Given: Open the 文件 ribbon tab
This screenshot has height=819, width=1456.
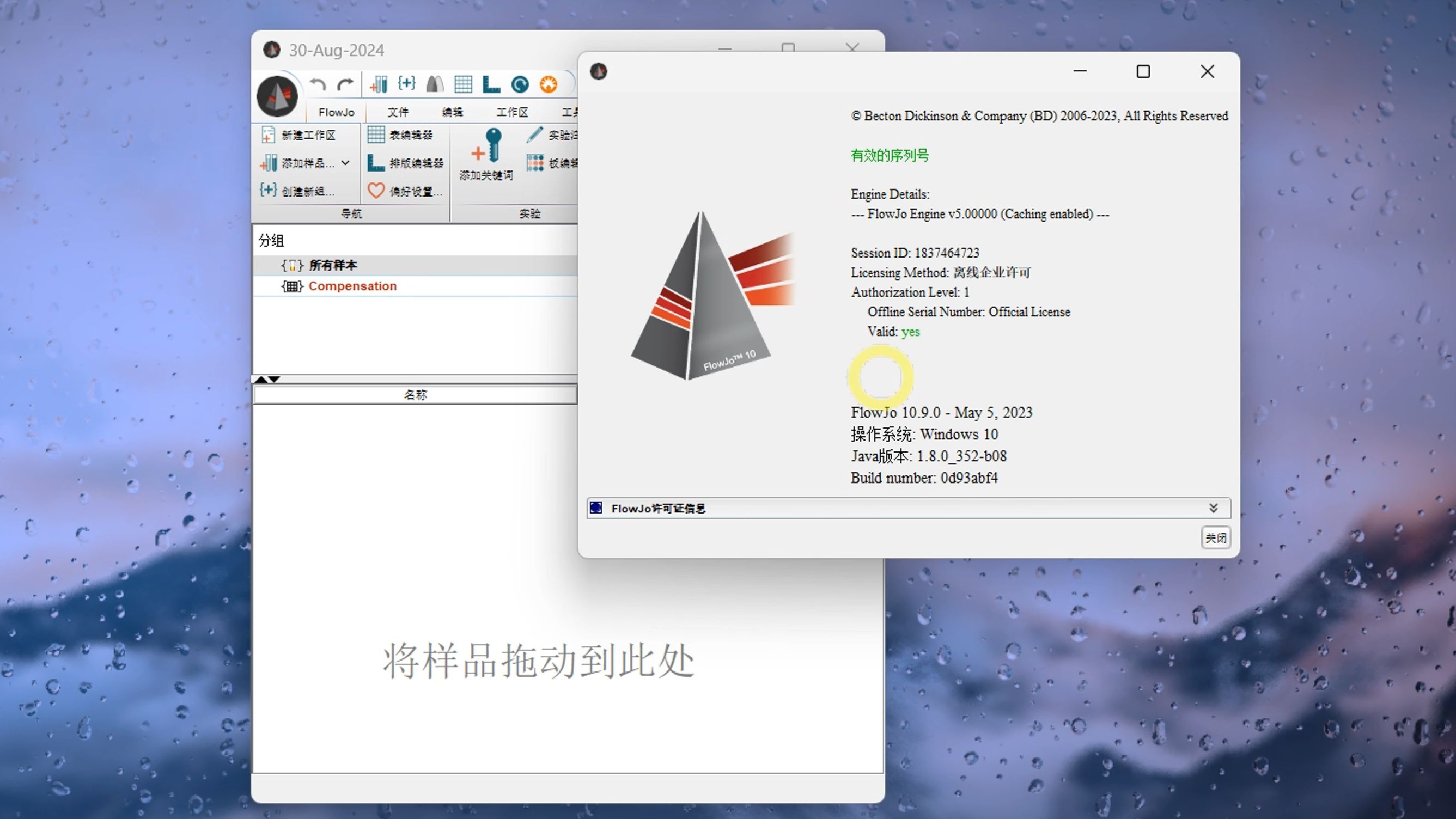Looking at the screenshot, I should click(x=397, y=112).
